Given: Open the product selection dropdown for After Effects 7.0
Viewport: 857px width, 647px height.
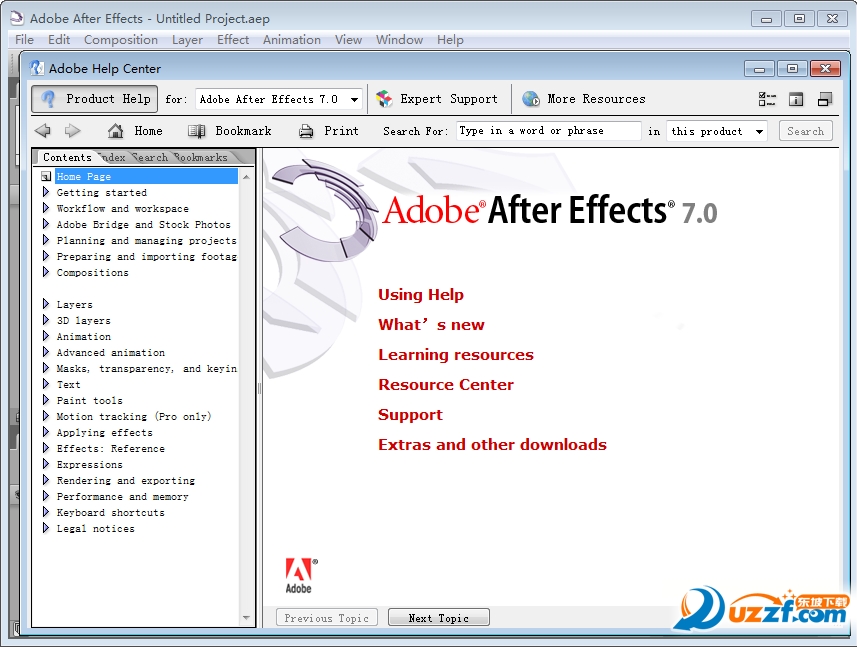Looking at the screenshot, I should tap(354, 99).
